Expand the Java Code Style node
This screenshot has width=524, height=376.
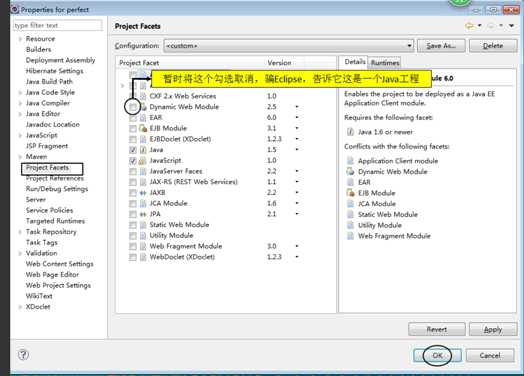(x=20, y=93)
